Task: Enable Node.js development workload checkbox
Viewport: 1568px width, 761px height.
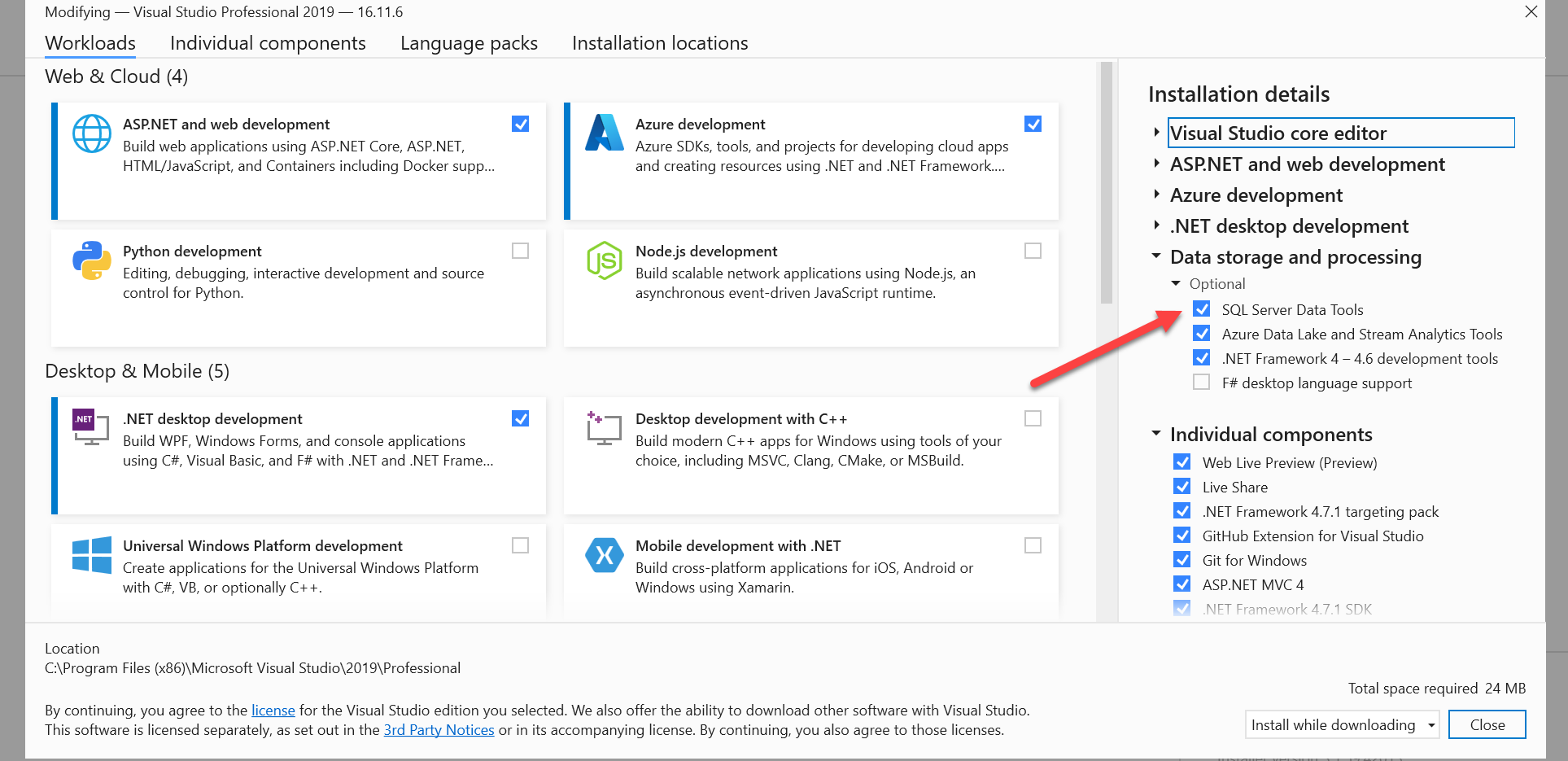Action: click(x=1033, y=251)
